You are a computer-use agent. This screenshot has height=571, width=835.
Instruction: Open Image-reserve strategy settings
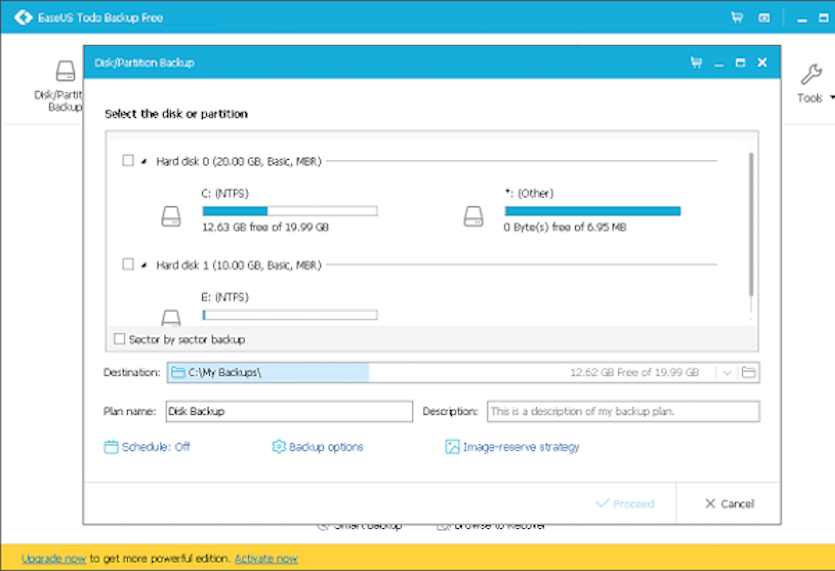coord(512,447)
